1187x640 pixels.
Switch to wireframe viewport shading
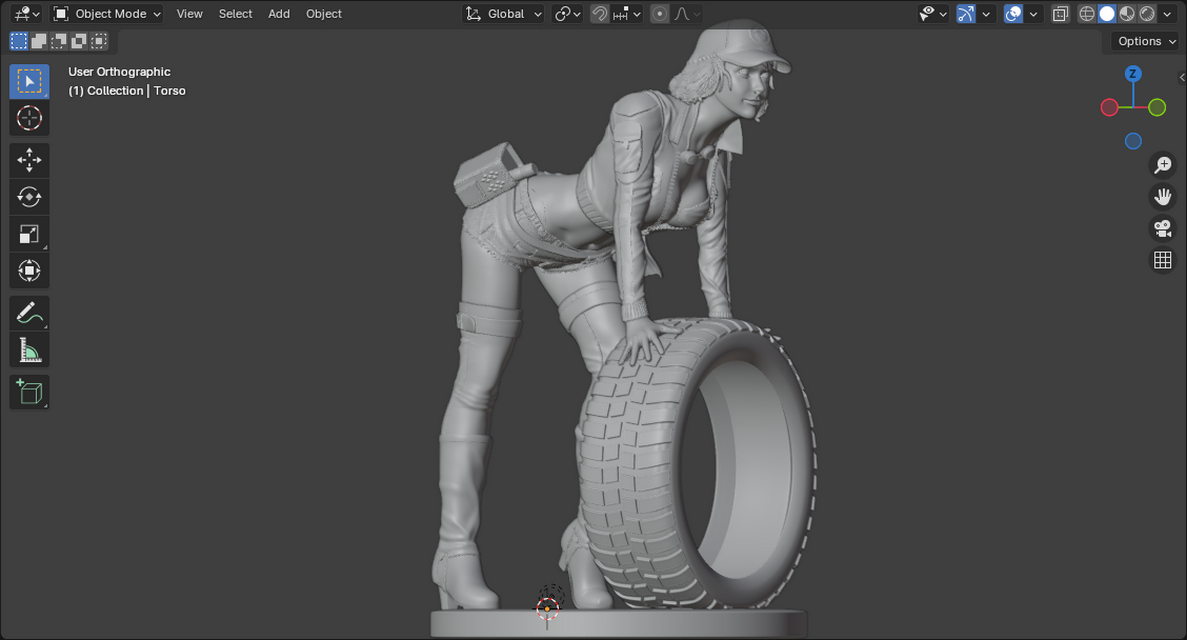[1087, 14]
